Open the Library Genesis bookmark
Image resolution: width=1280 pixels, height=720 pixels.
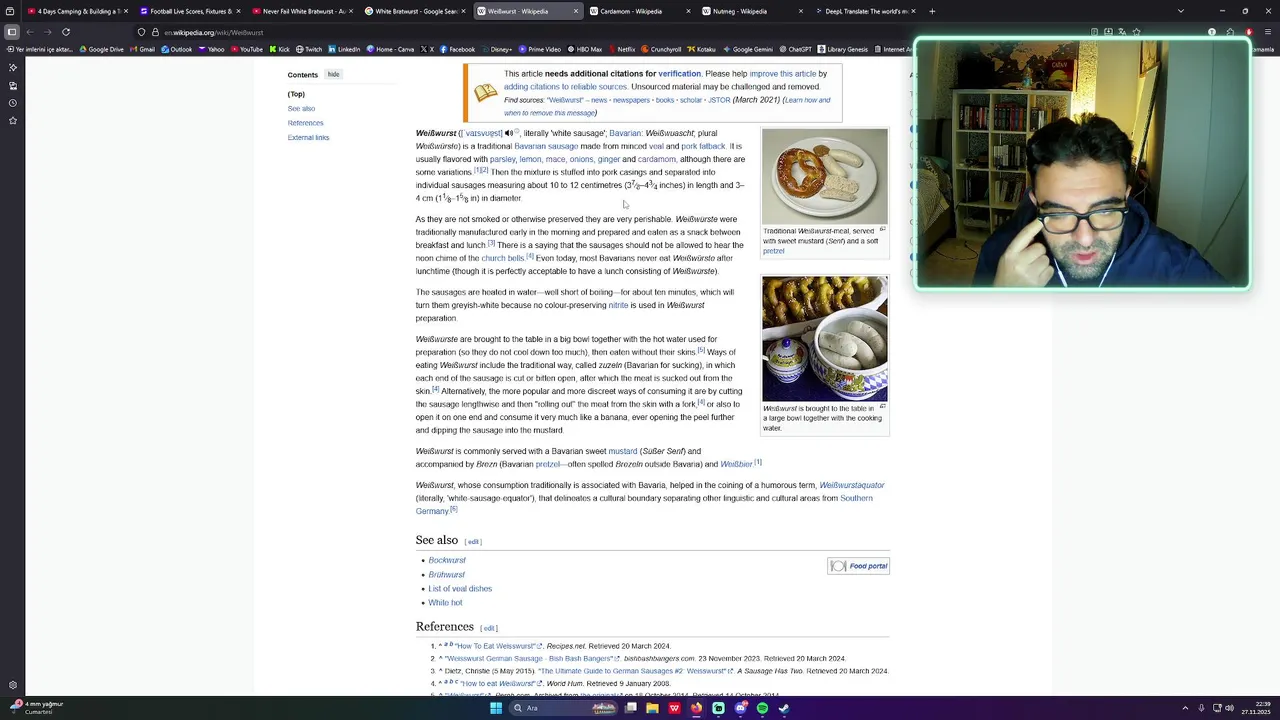pos(843,49)
